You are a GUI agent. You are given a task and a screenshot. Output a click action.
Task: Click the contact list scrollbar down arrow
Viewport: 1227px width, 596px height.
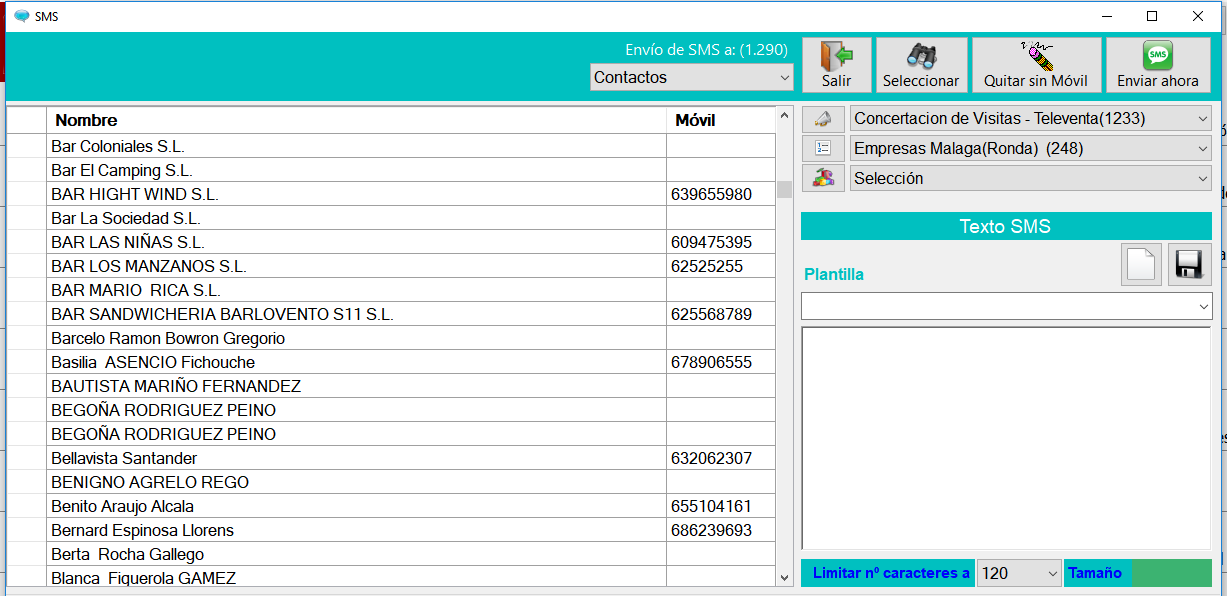tap(784, 577)
